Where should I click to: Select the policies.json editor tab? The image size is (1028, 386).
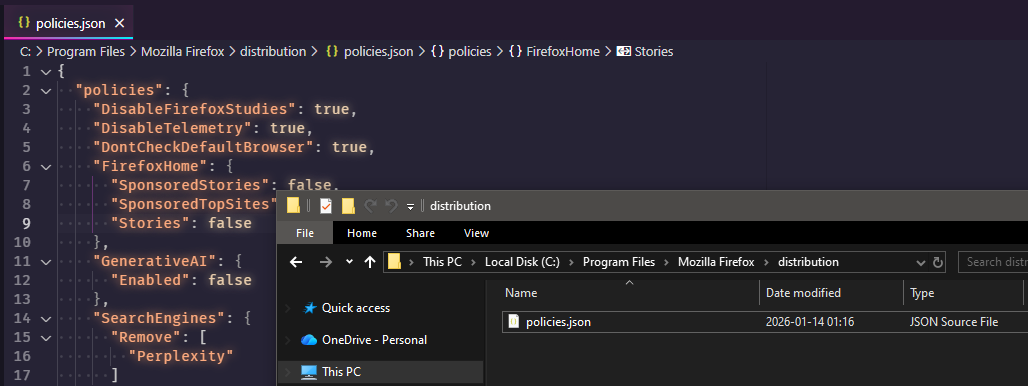pos(69,22)
